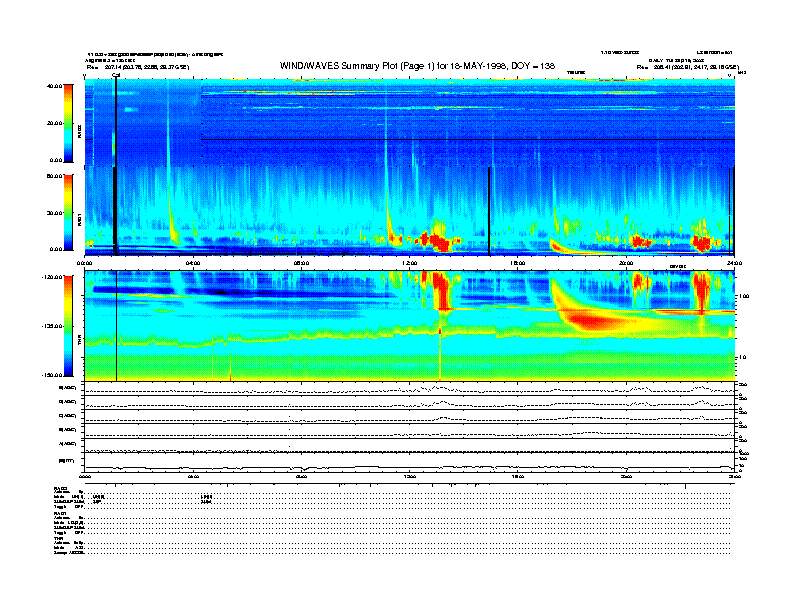Click the Cal marker label above the RAD2 panel

[116, 75]
